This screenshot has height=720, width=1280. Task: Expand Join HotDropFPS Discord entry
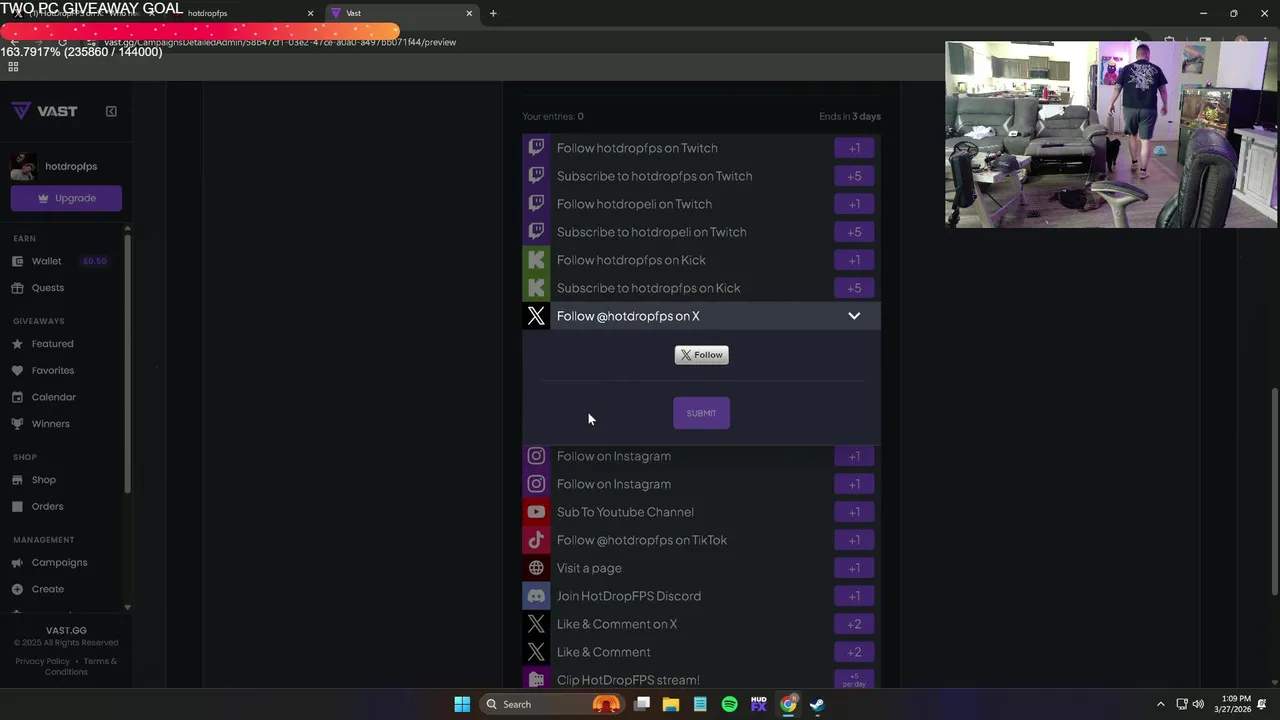pos(701,596)
